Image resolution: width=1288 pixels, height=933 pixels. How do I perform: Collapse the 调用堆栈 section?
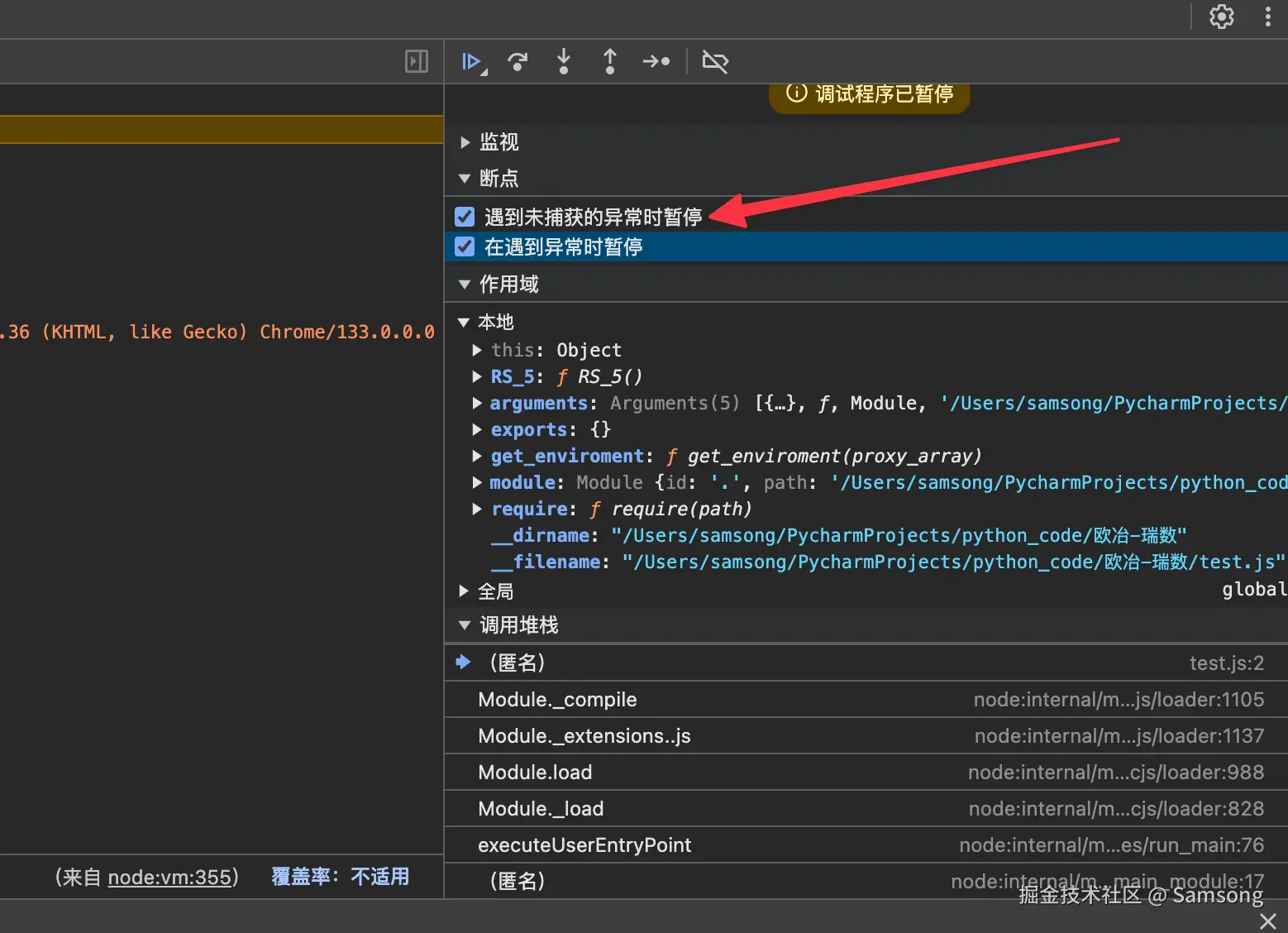(465, 625)
